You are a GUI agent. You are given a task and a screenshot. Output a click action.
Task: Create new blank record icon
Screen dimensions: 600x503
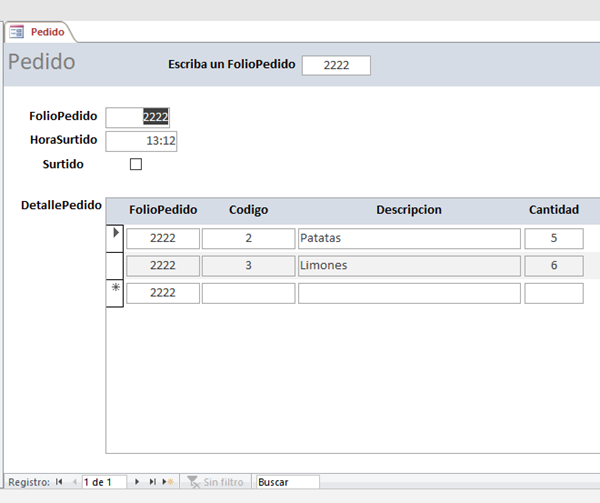(x=168, y=482)
